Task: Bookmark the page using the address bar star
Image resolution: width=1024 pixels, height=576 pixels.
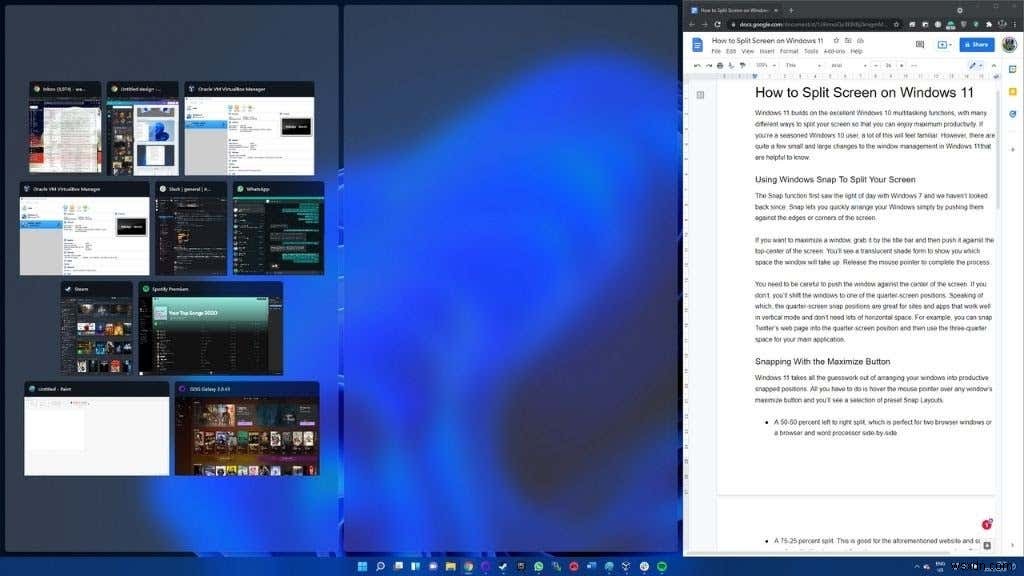Action: pos(896,23)
